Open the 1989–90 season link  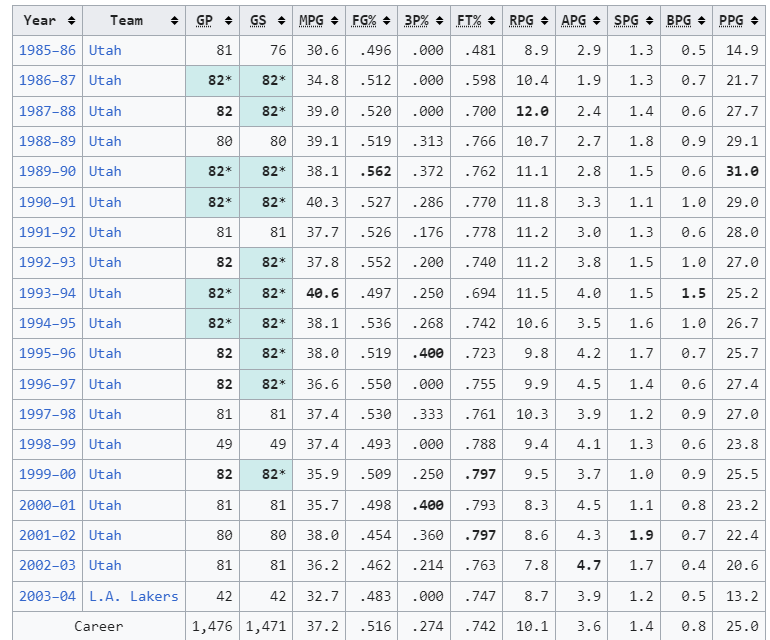tap(47, 171)
